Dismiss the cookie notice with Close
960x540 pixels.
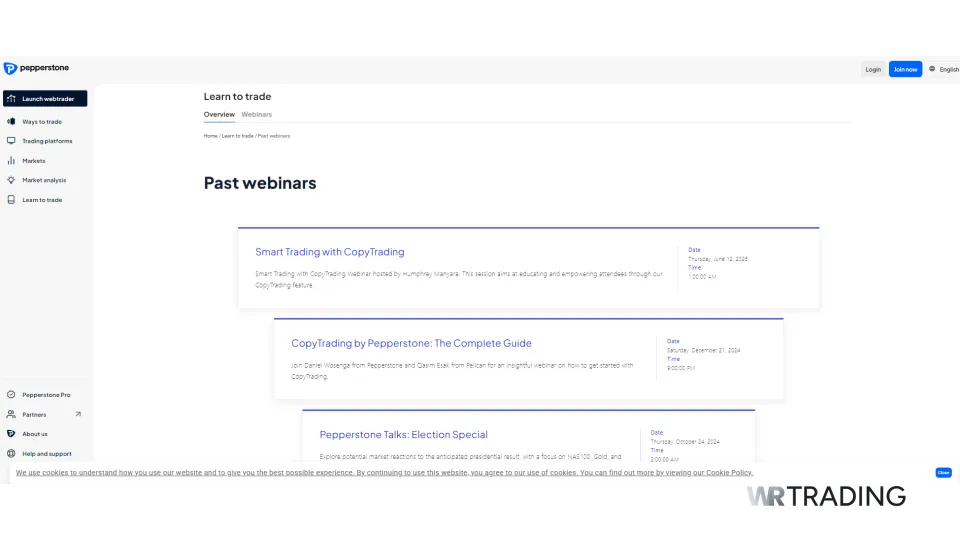coord(943,472)
